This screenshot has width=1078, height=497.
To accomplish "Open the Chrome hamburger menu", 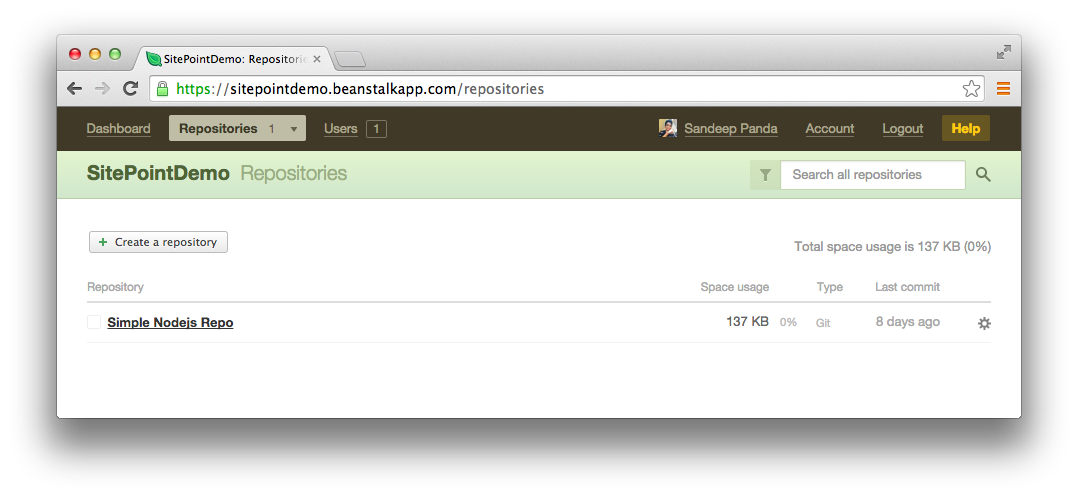I will point(1003,89).
